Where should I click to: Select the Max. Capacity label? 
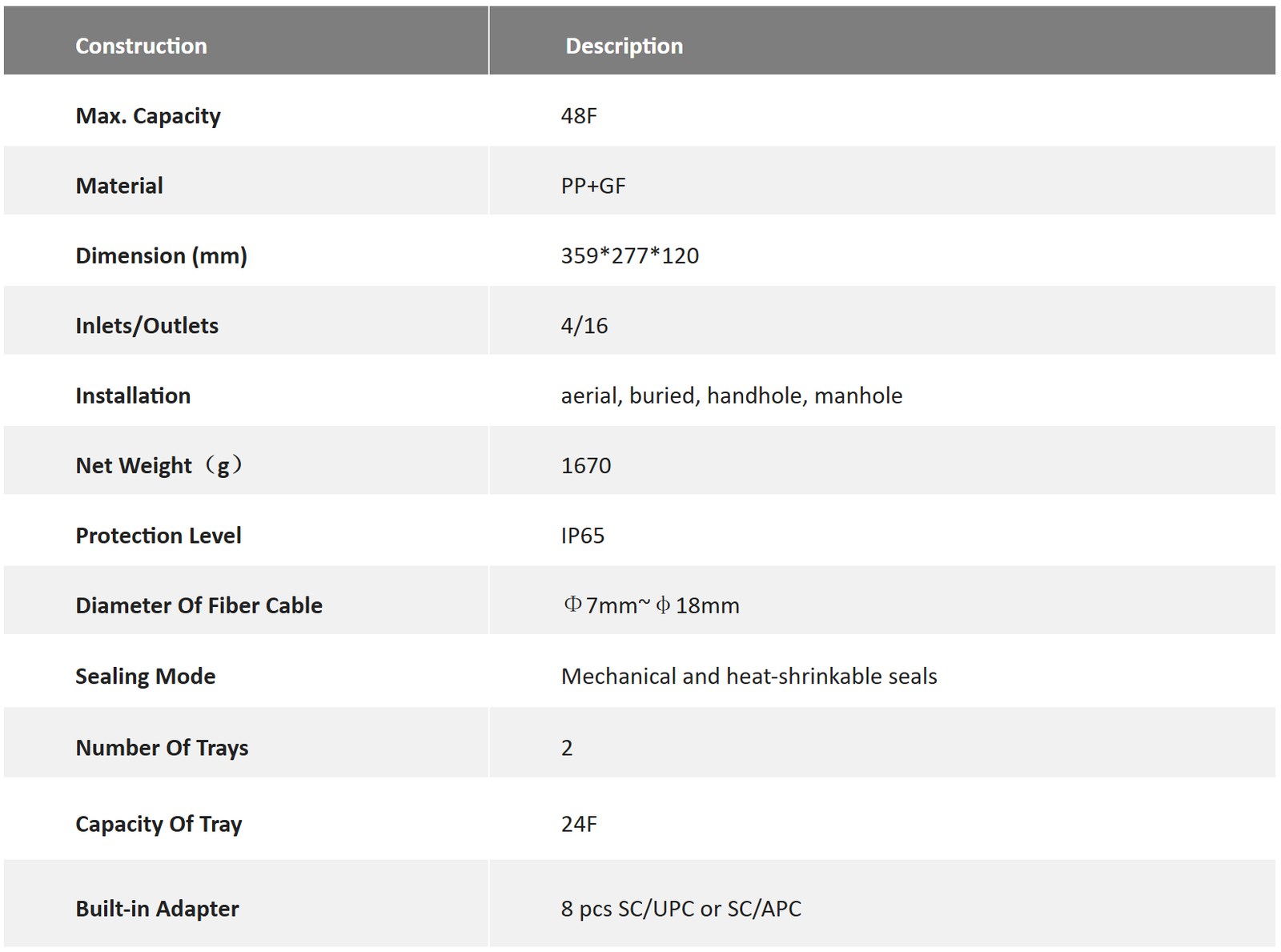click(x=148, y=116)
